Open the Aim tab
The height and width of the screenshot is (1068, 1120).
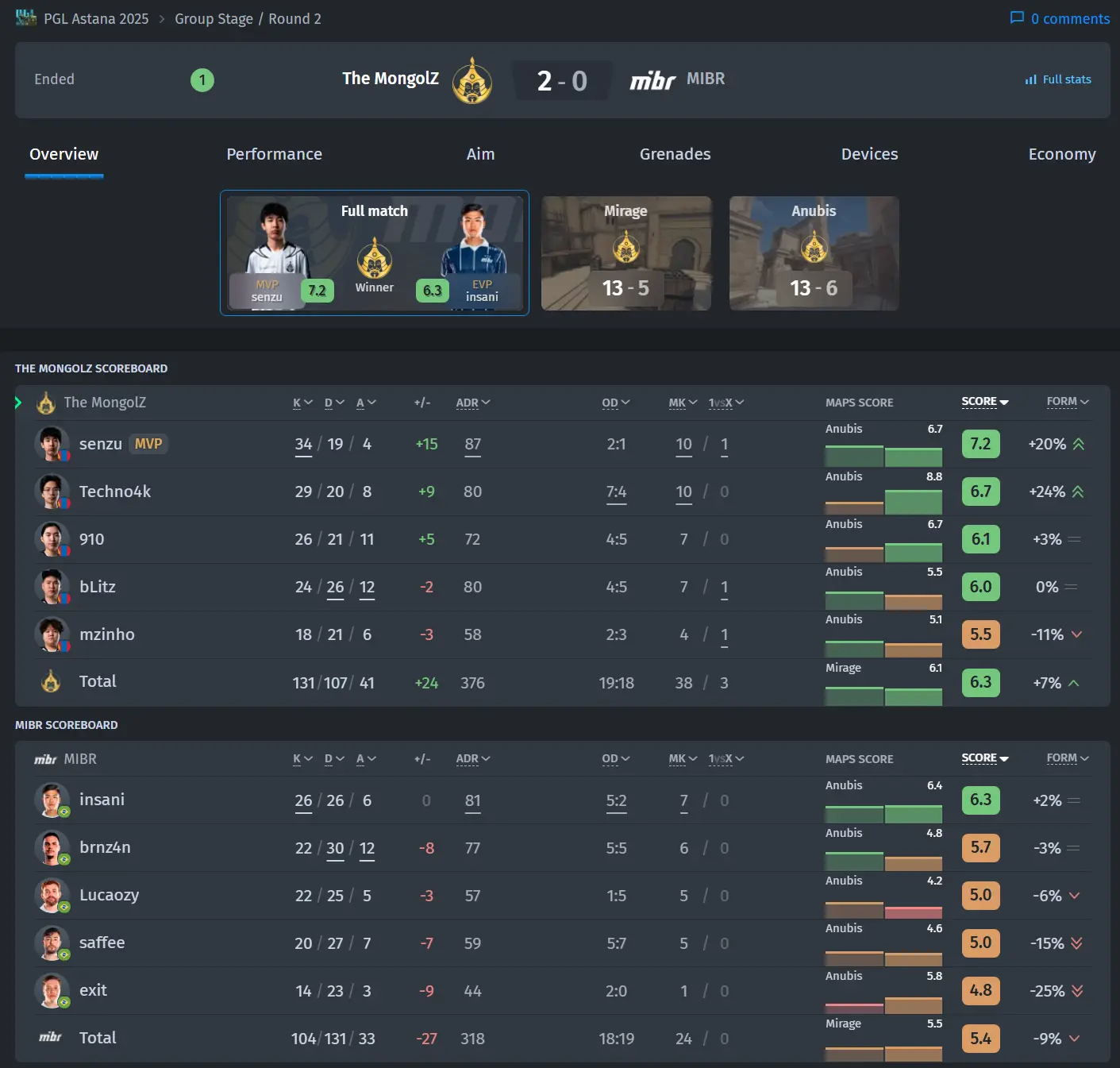480,154
